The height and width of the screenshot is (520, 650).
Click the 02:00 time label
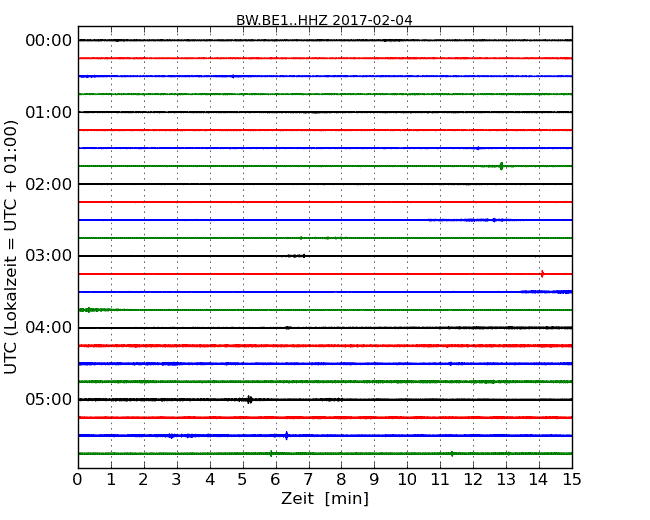pyautogui.click(x=49, y=184)
